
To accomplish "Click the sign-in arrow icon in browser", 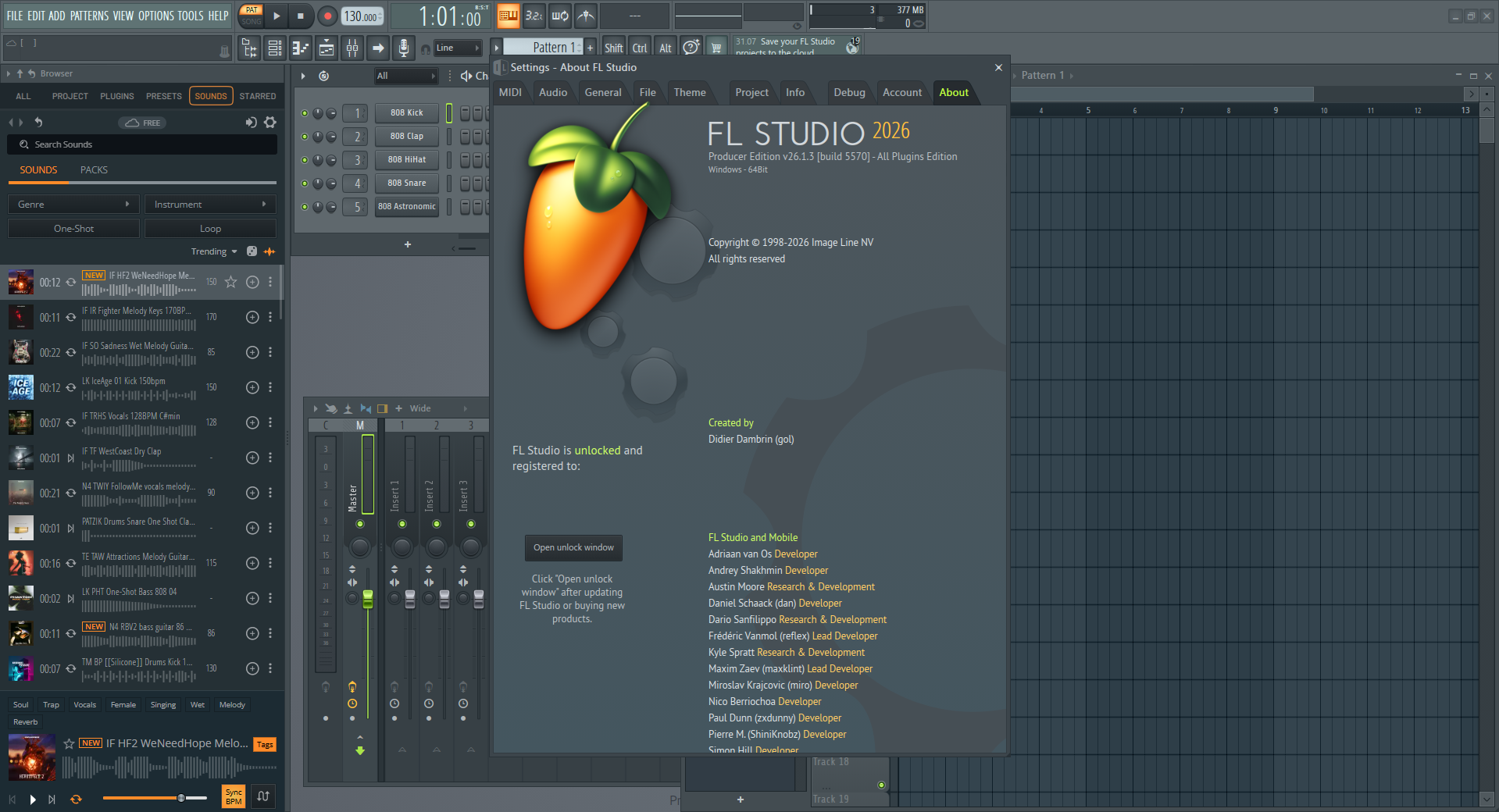I will click(251, 123).
